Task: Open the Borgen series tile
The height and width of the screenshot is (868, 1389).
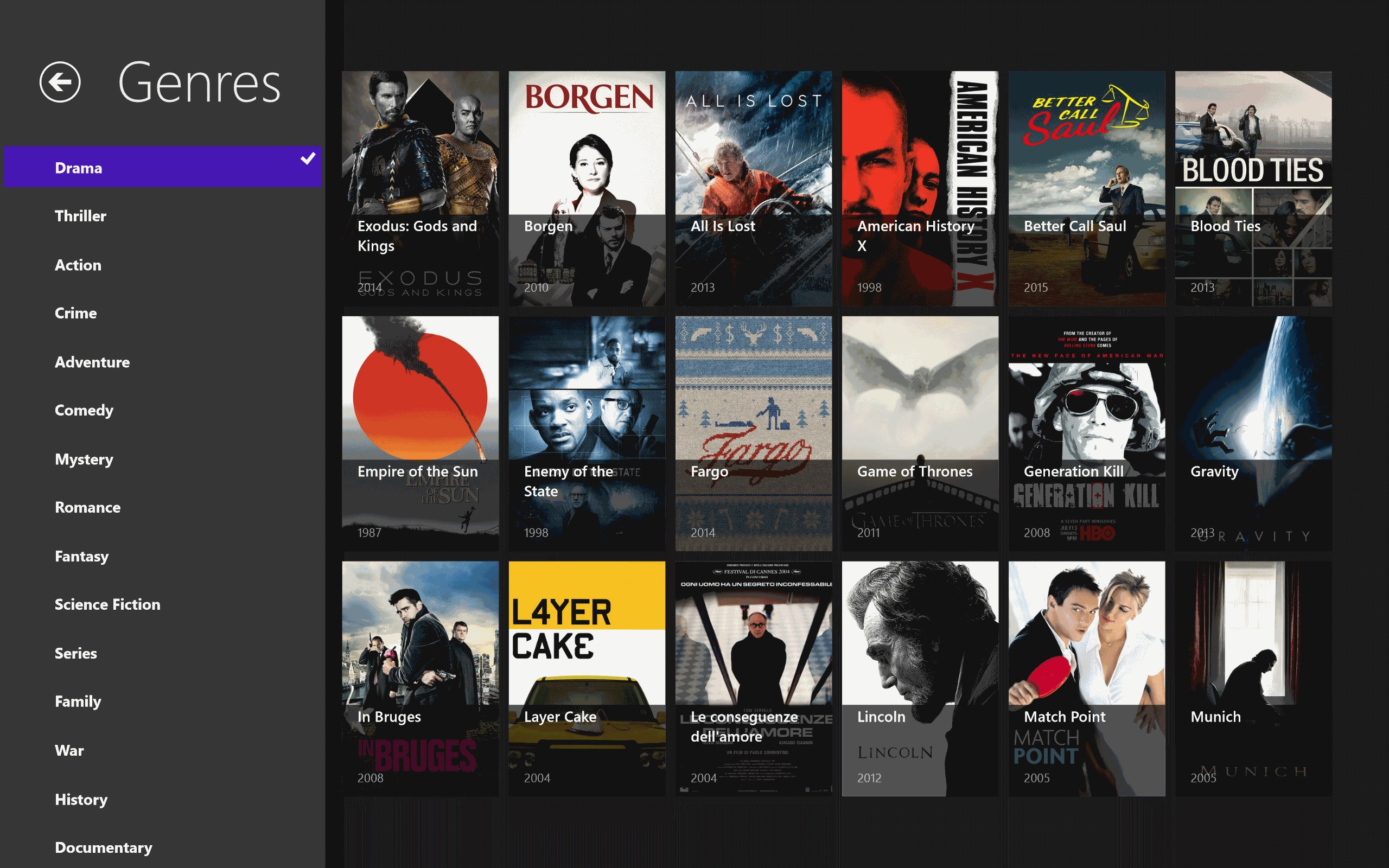Action: 587,188
